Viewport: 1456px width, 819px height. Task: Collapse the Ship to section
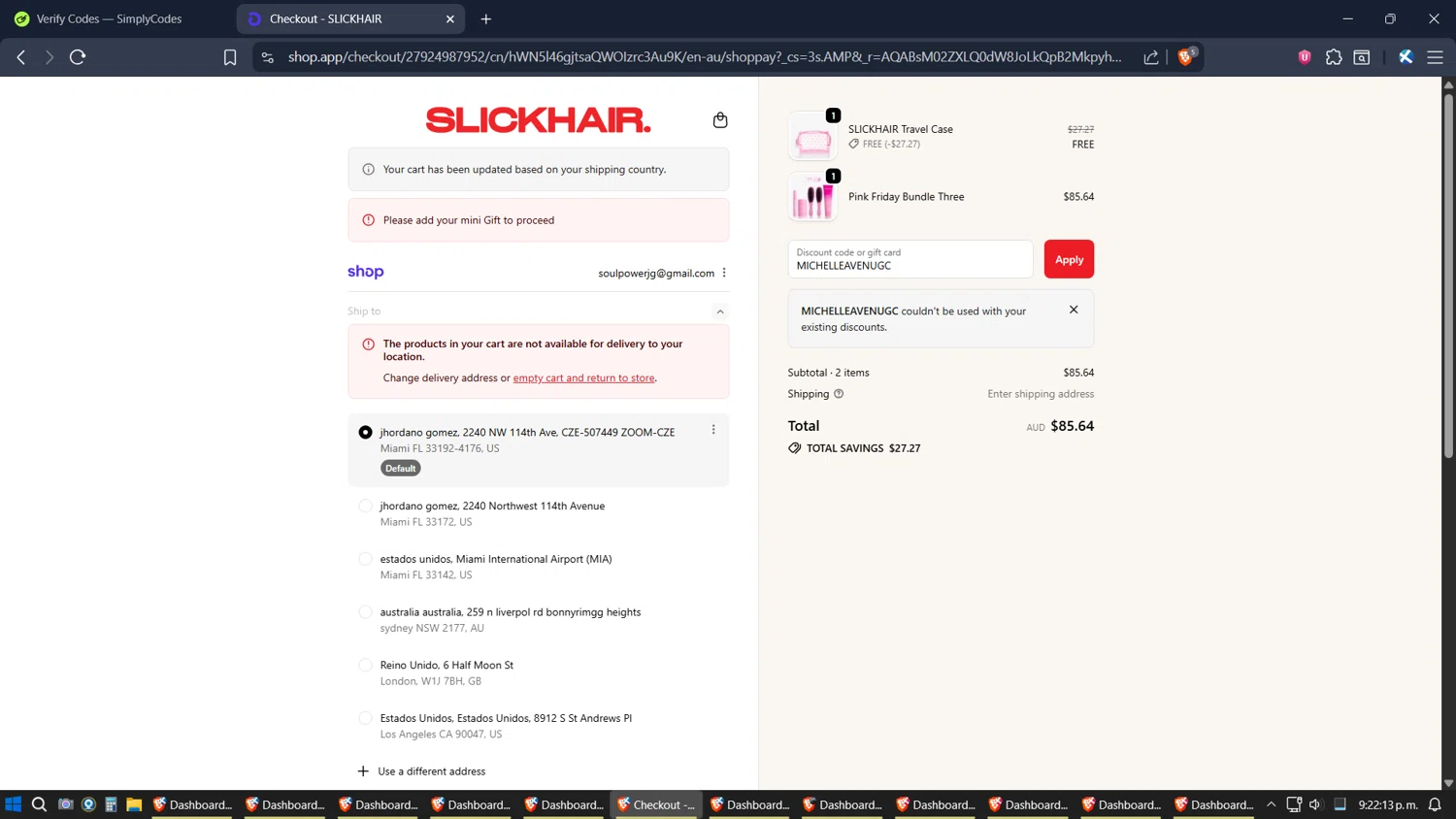click(x=720, y=311)
